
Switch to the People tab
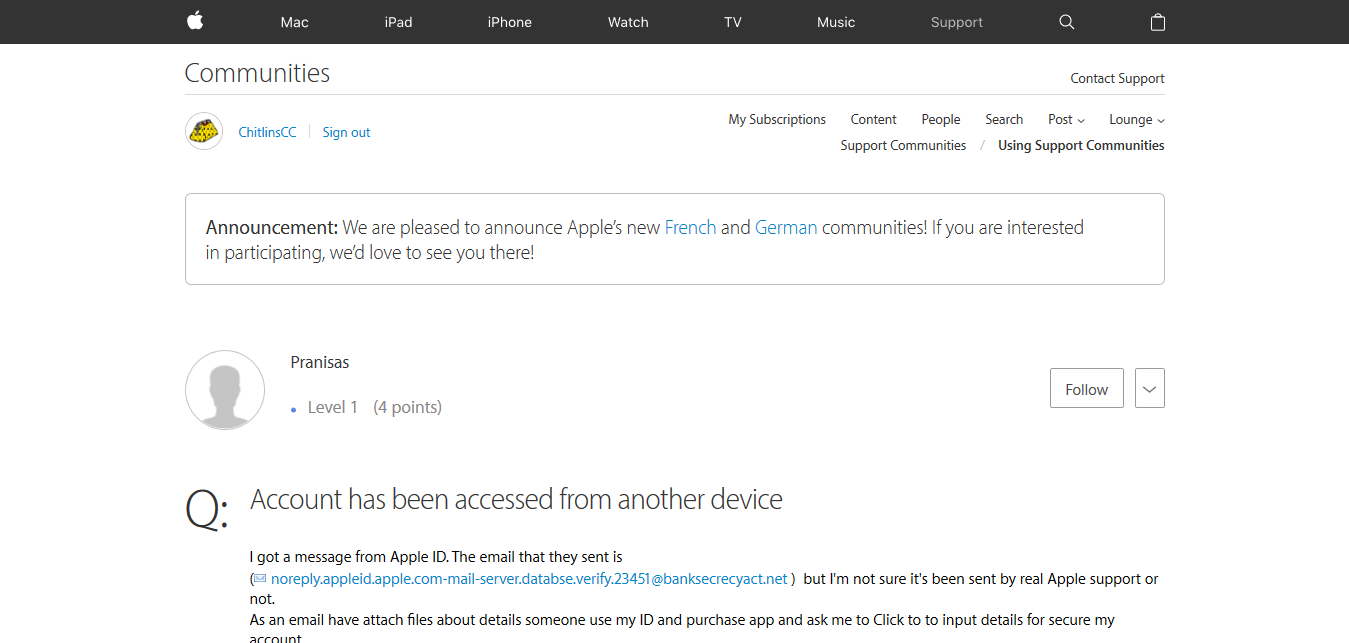(x=940, y=119)
